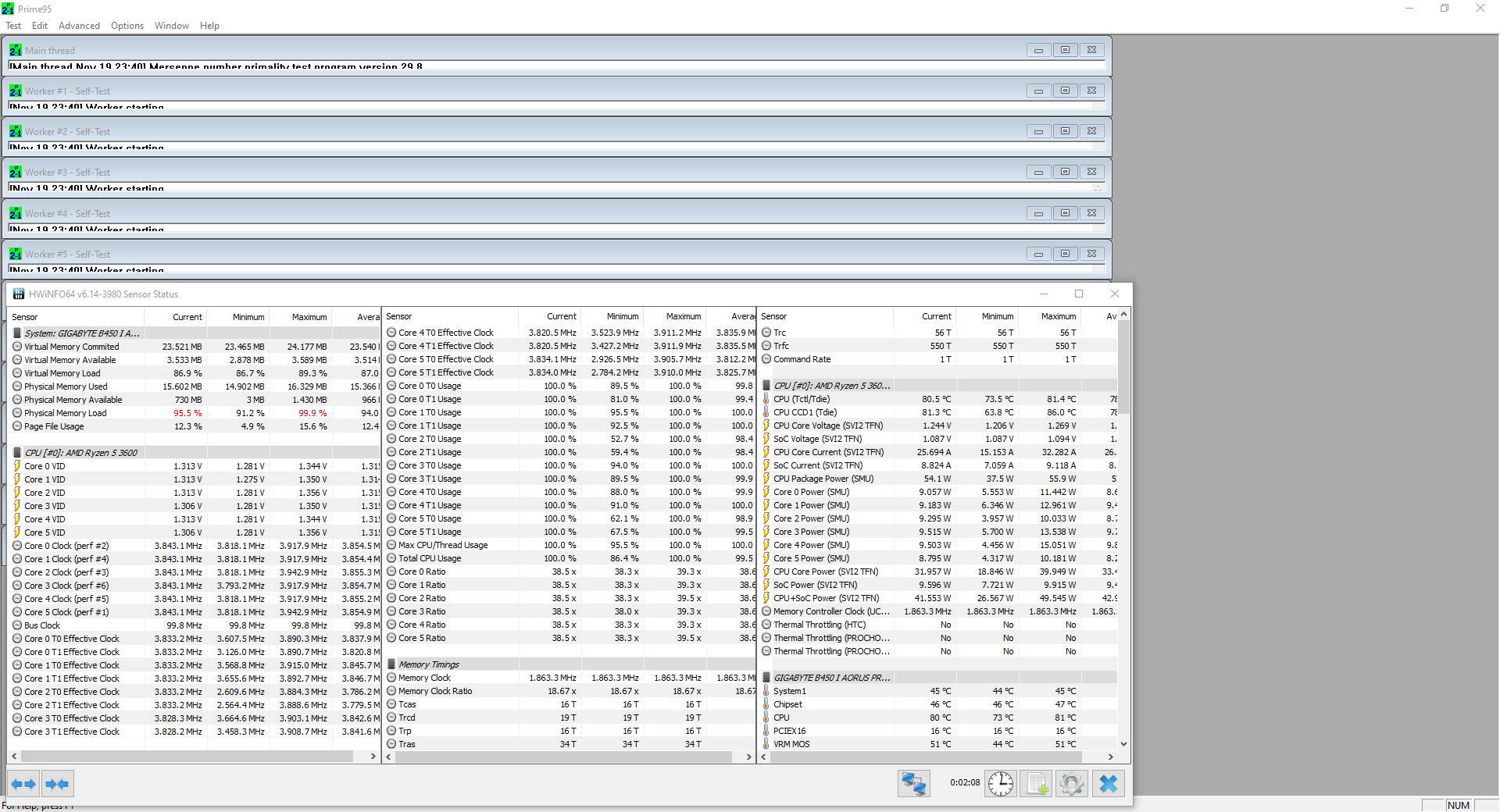The width and height of the screenshot is (1500, 812).
Task: Open the Test menu in Prime95
Action: pos(13,26)
